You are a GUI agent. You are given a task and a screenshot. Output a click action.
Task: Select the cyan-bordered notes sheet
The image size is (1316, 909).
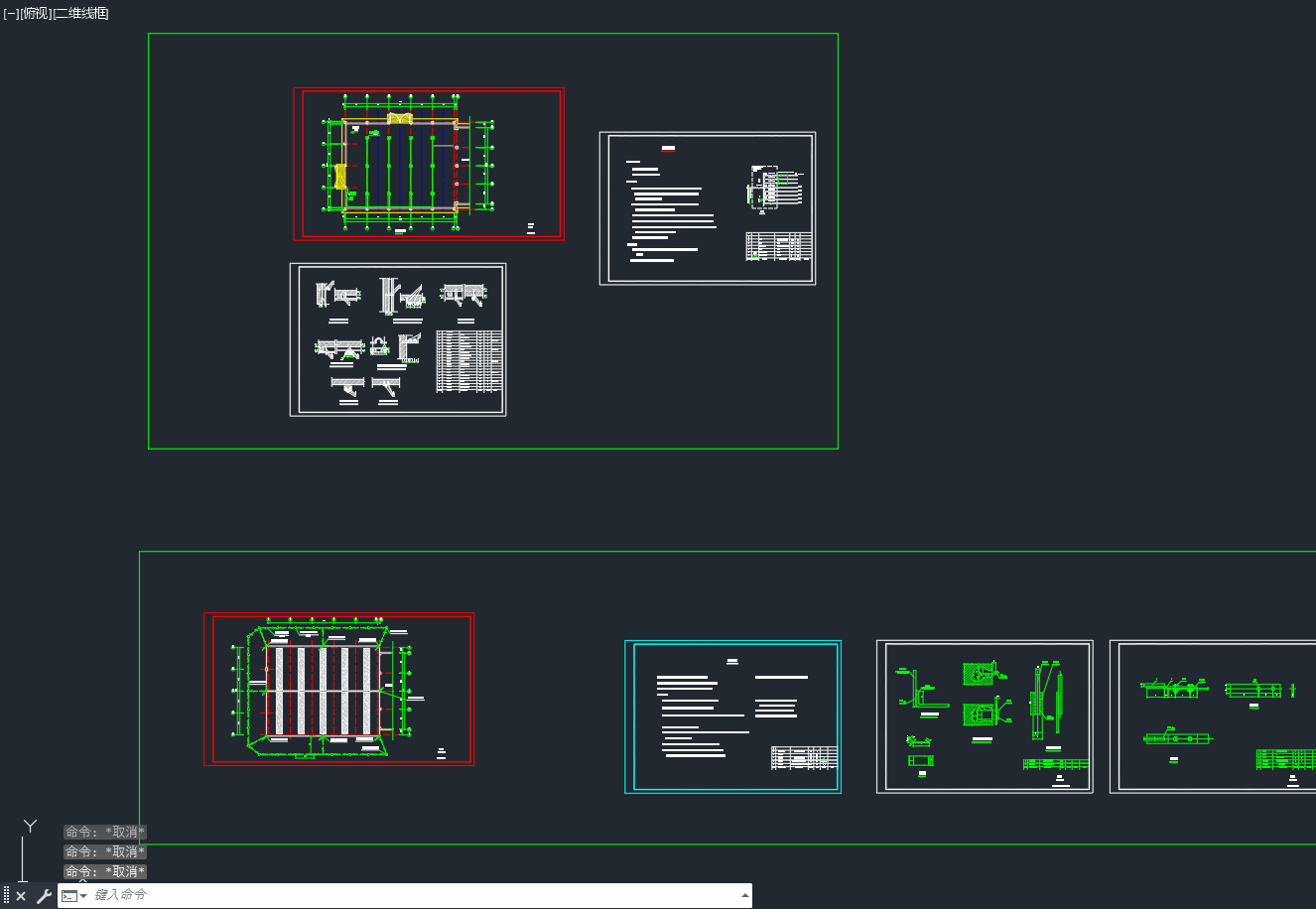pyautogui.click(x=733, y=716)
